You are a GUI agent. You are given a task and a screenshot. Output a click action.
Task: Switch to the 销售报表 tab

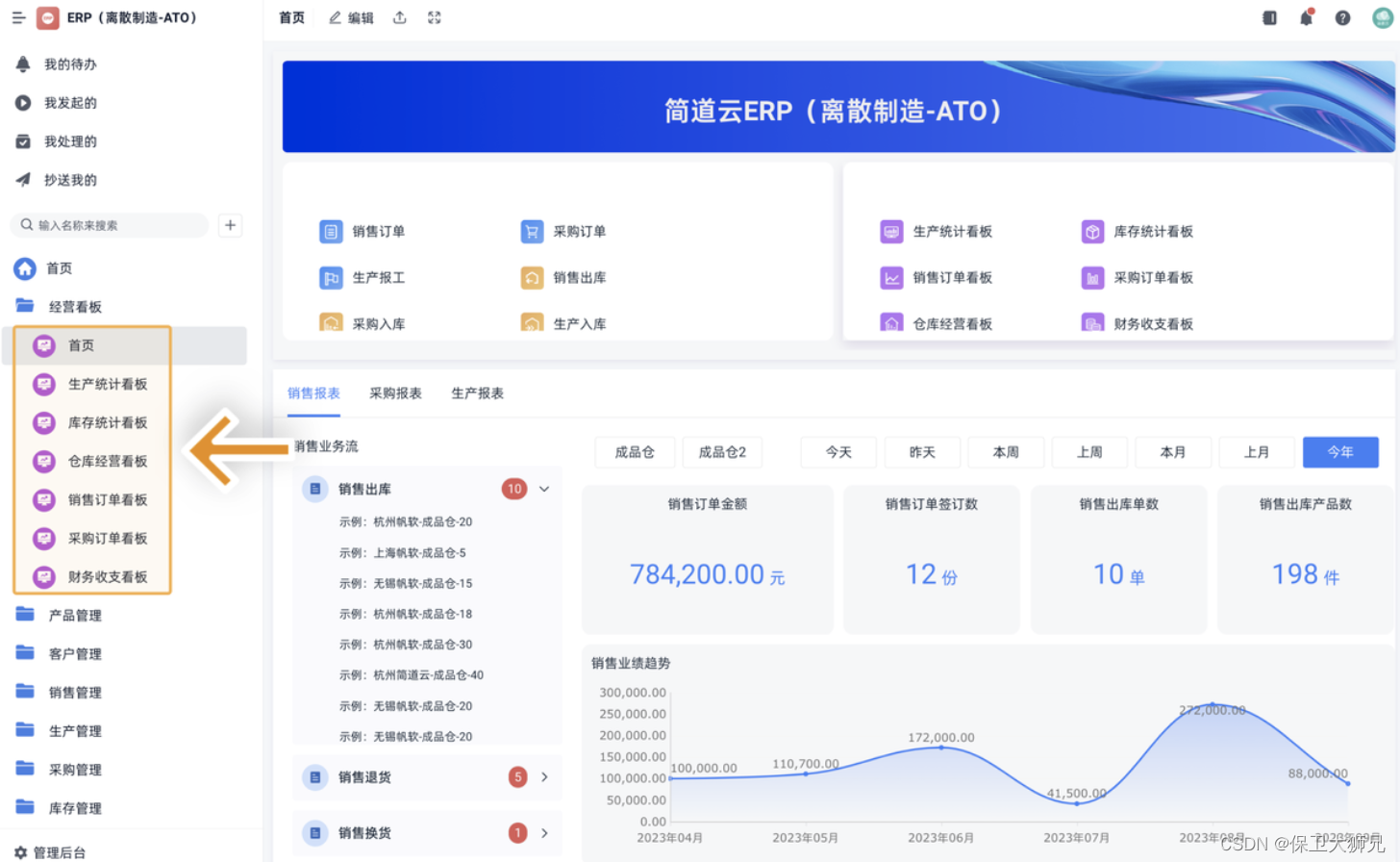pyautogui.click(x=313, y=393)
